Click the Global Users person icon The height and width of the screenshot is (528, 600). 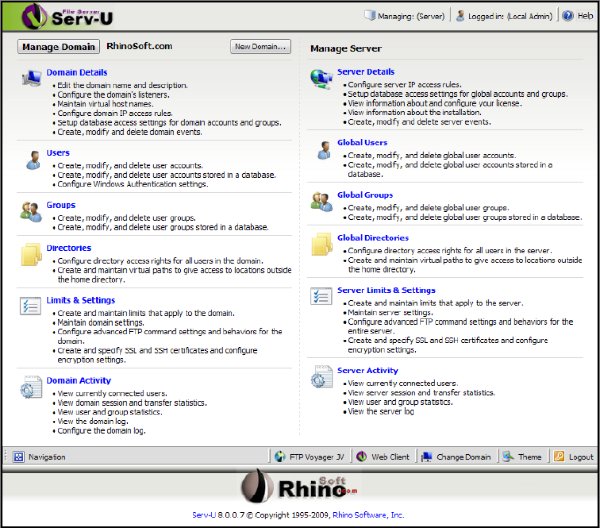(324, 150)
